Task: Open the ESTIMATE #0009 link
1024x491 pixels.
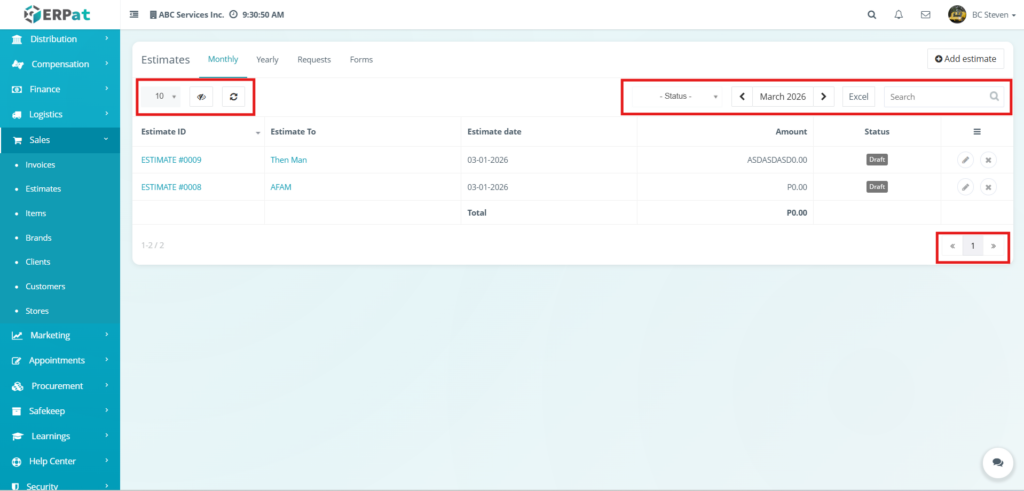Action: 172,159
